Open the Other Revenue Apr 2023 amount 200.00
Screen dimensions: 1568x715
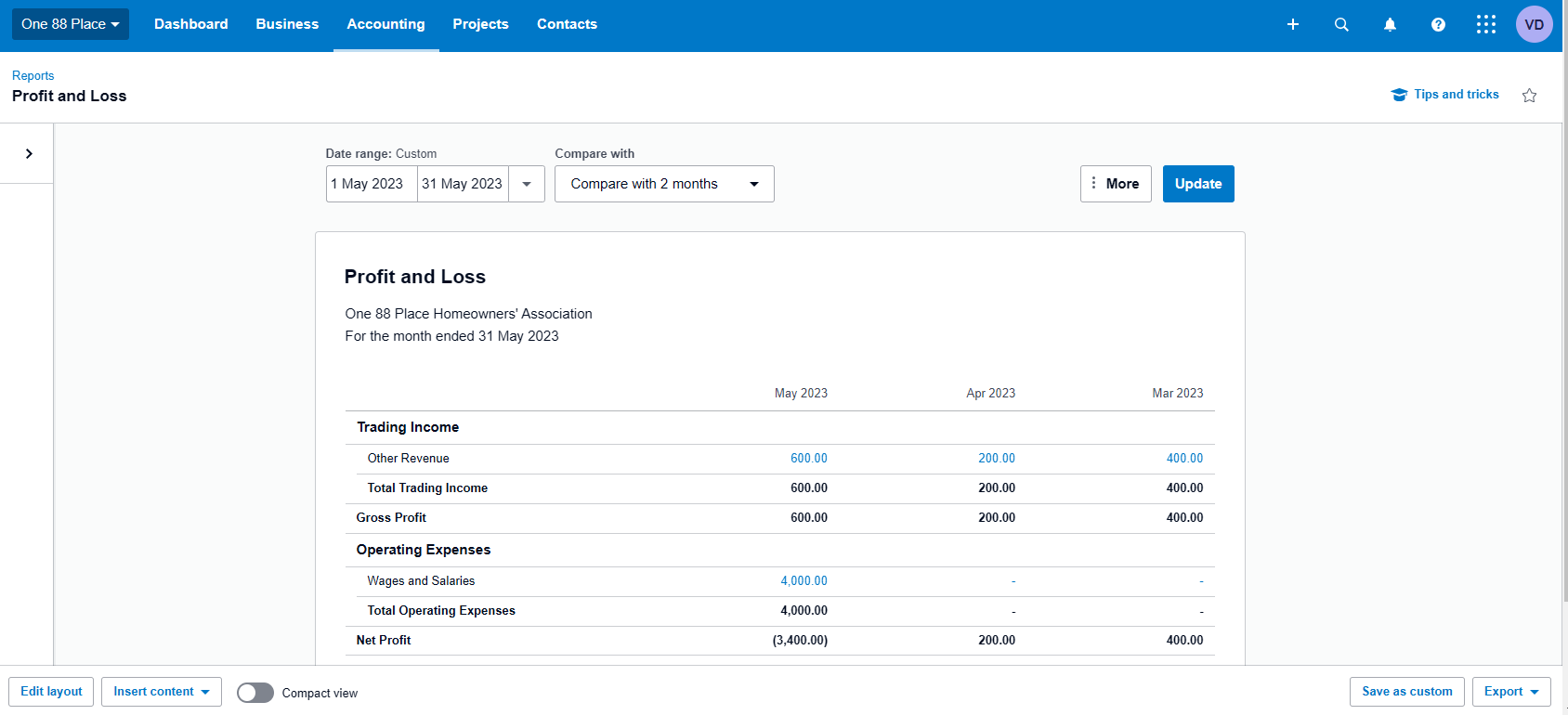[x=997, y=458]
